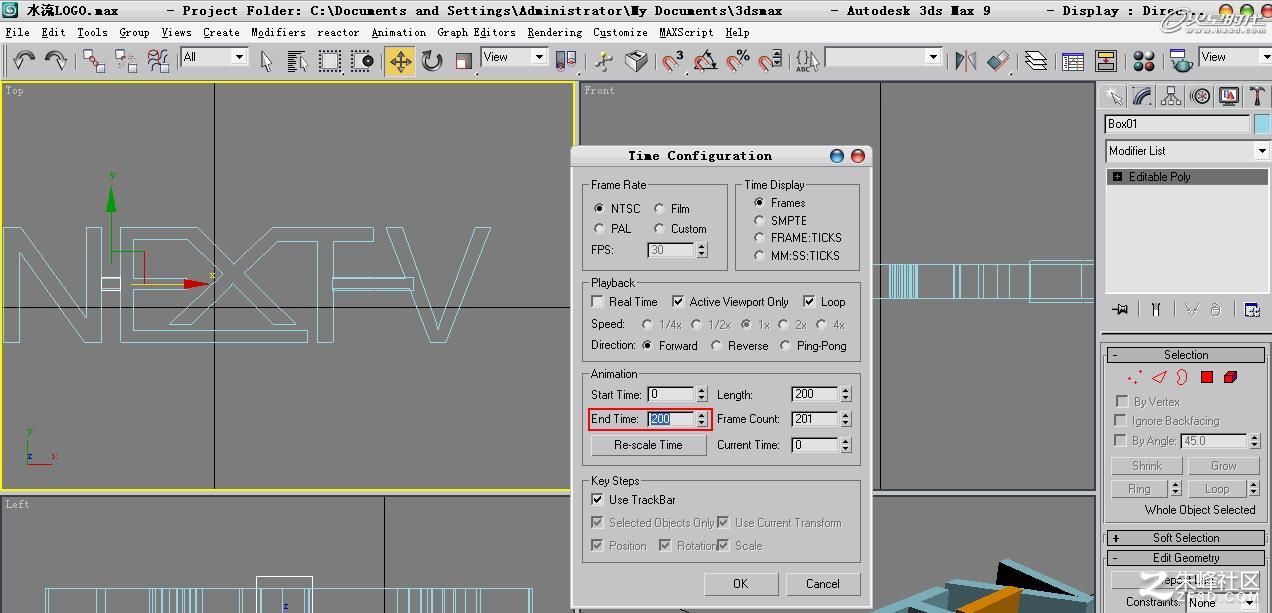Click the End Time input field

point(671,419)
